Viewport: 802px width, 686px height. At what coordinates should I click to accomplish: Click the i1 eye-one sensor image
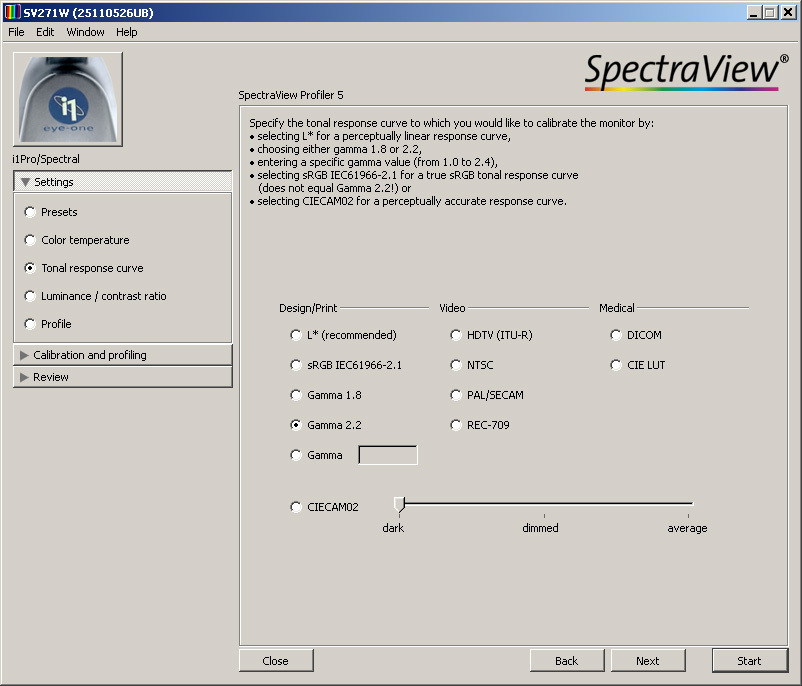tap(68, 99)
